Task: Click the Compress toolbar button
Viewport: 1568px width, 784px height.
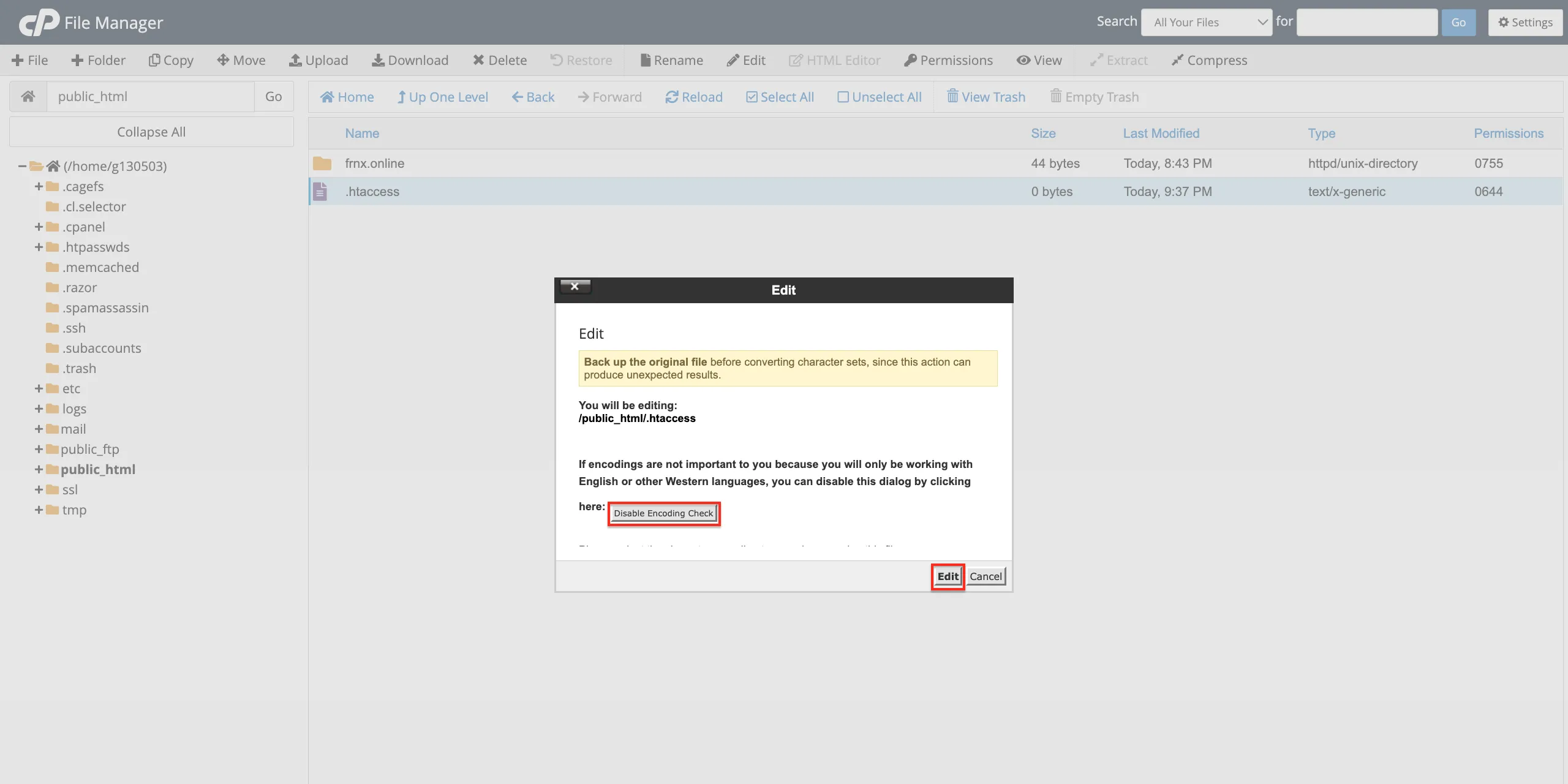Action: 1210,60
